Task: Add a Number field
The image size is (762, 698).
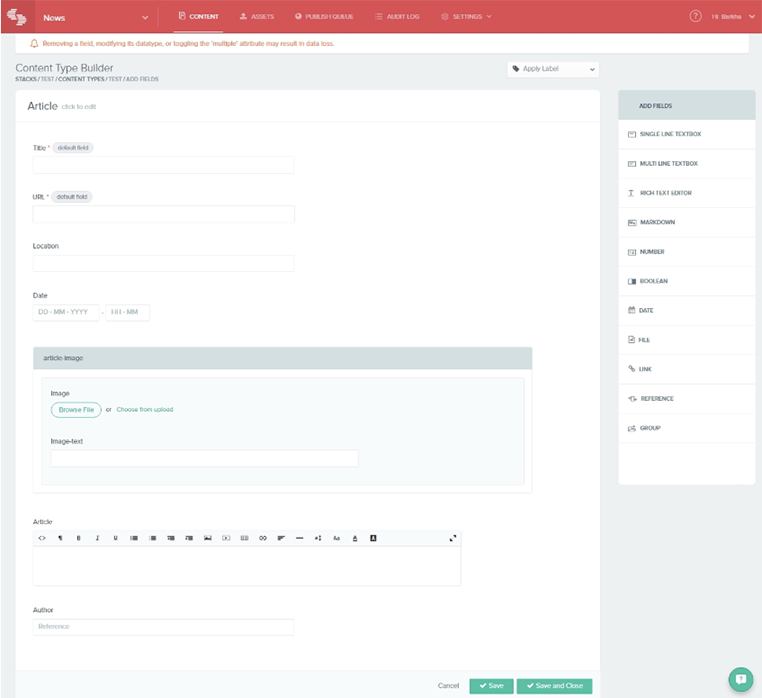Action: pyautogui.click(x=687, y=252)
